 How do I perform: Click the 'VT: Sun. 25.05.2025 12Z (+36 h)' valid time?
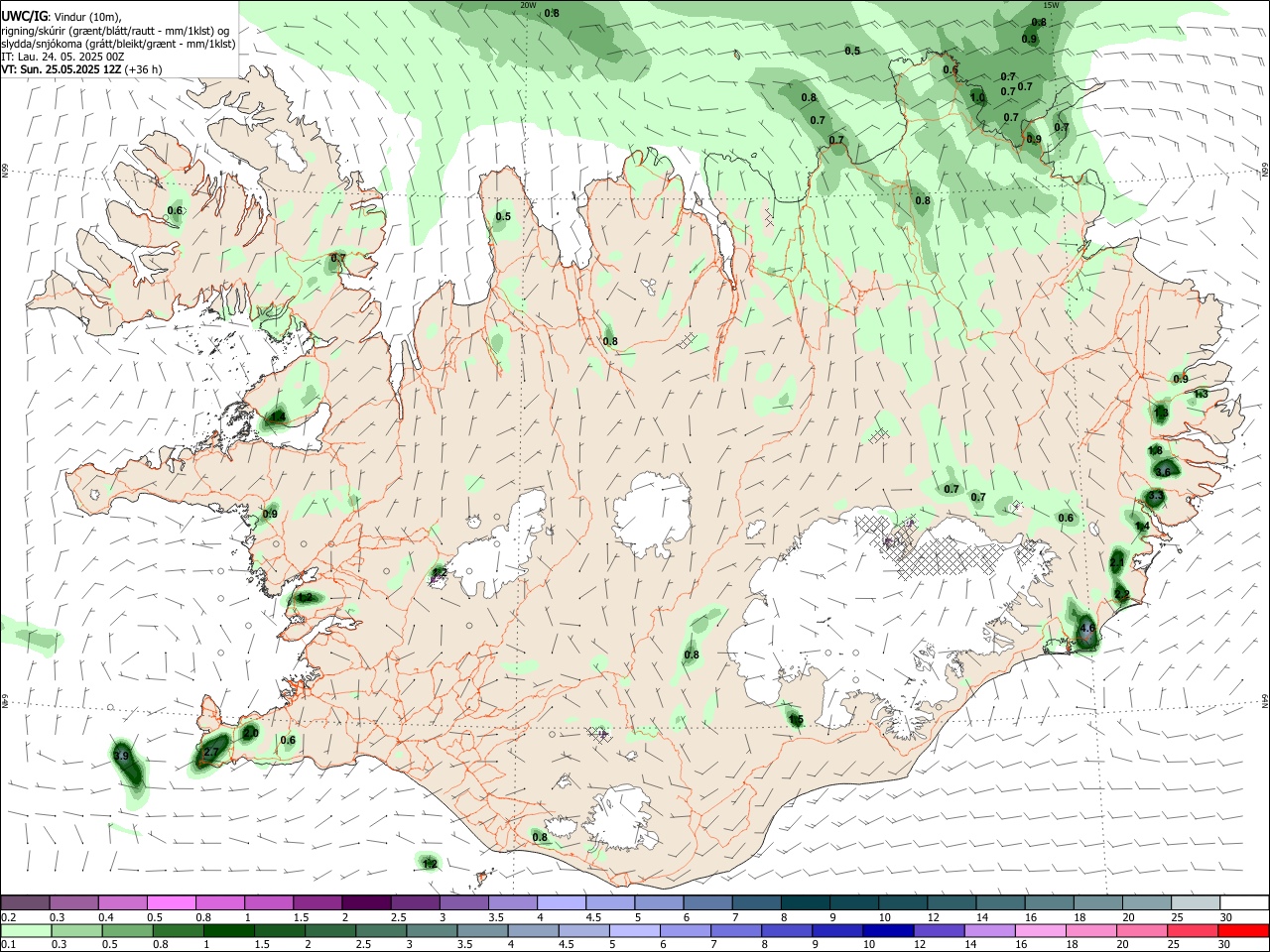coord(81,69)
